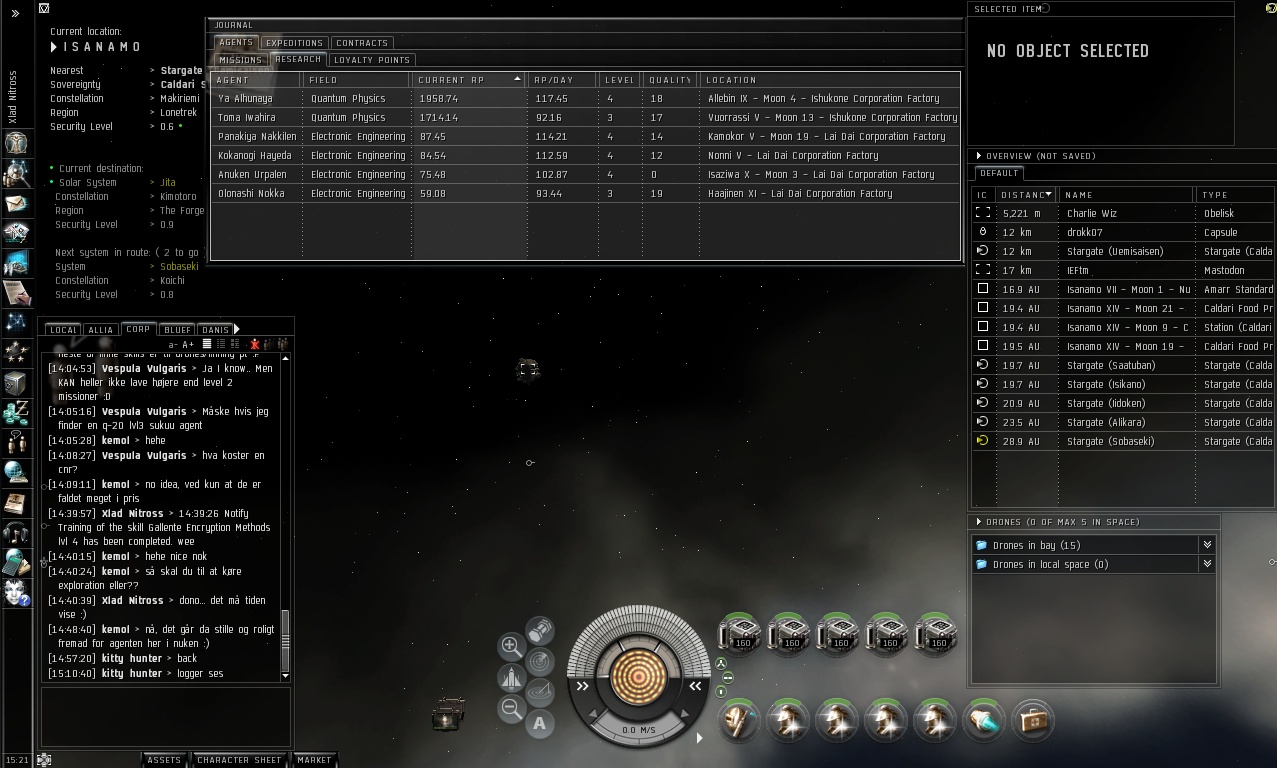
Task: Open wallet ISK icon in sidebar
Action: pos(15,412)
